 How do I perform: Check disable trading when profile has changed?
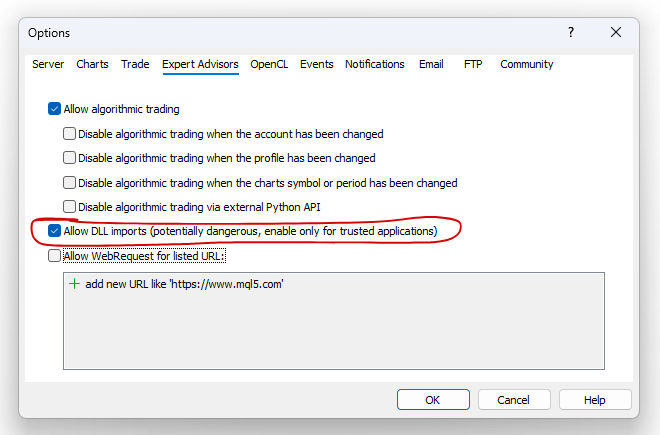pyautogui.click(x=70, y=158)
